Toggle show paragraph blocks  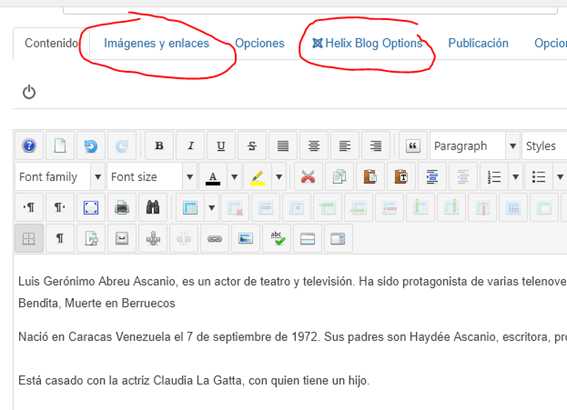[60, 239]
